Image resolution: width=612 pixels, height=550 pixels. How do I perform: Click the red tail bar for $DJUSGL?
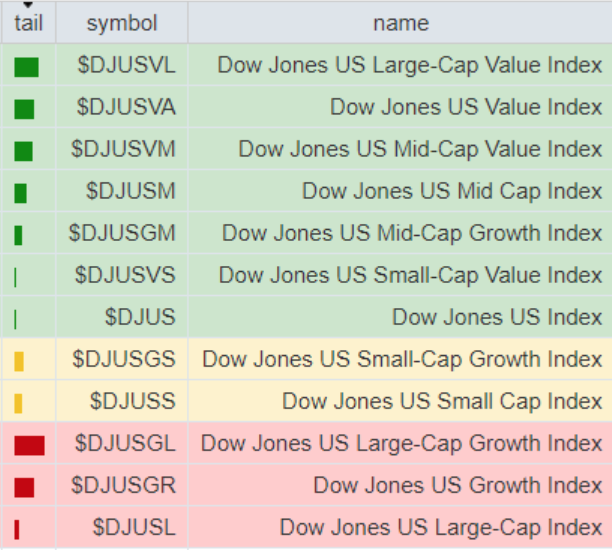(29, 445)
